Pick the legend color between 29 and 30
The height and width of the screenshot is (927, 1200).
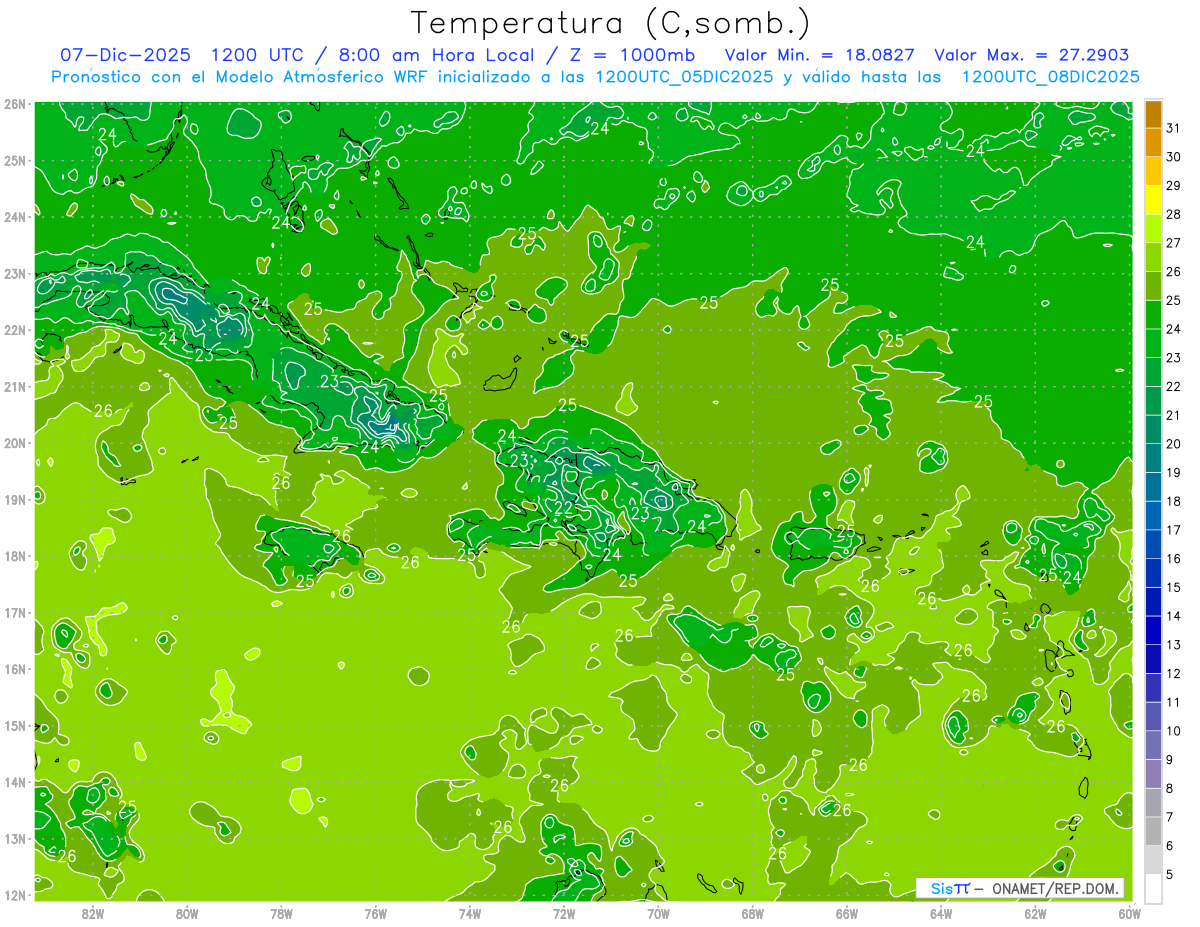1153,171
